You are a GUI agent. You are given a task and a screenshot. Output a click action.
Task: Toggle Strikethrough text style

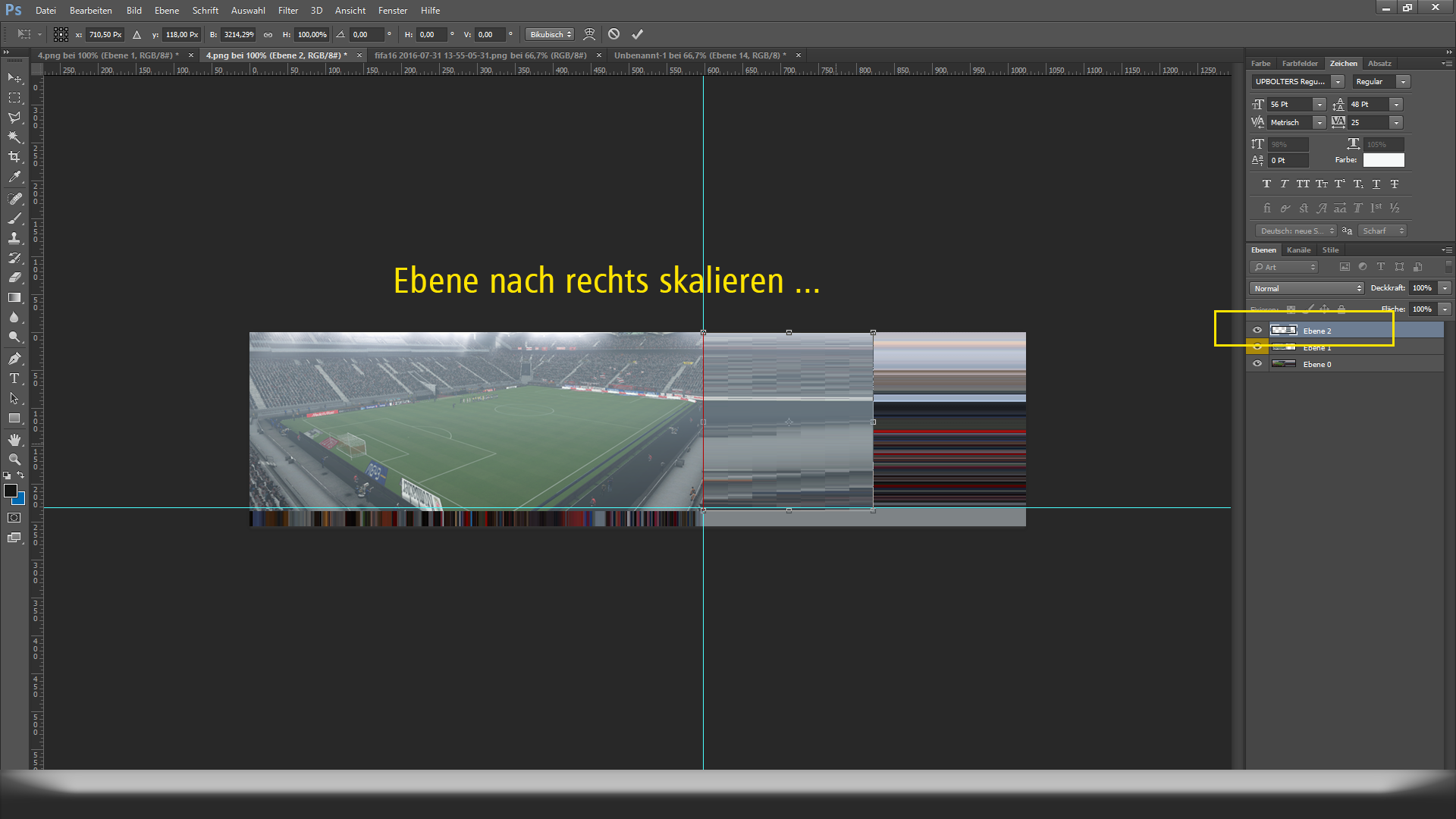(1395, 184)
